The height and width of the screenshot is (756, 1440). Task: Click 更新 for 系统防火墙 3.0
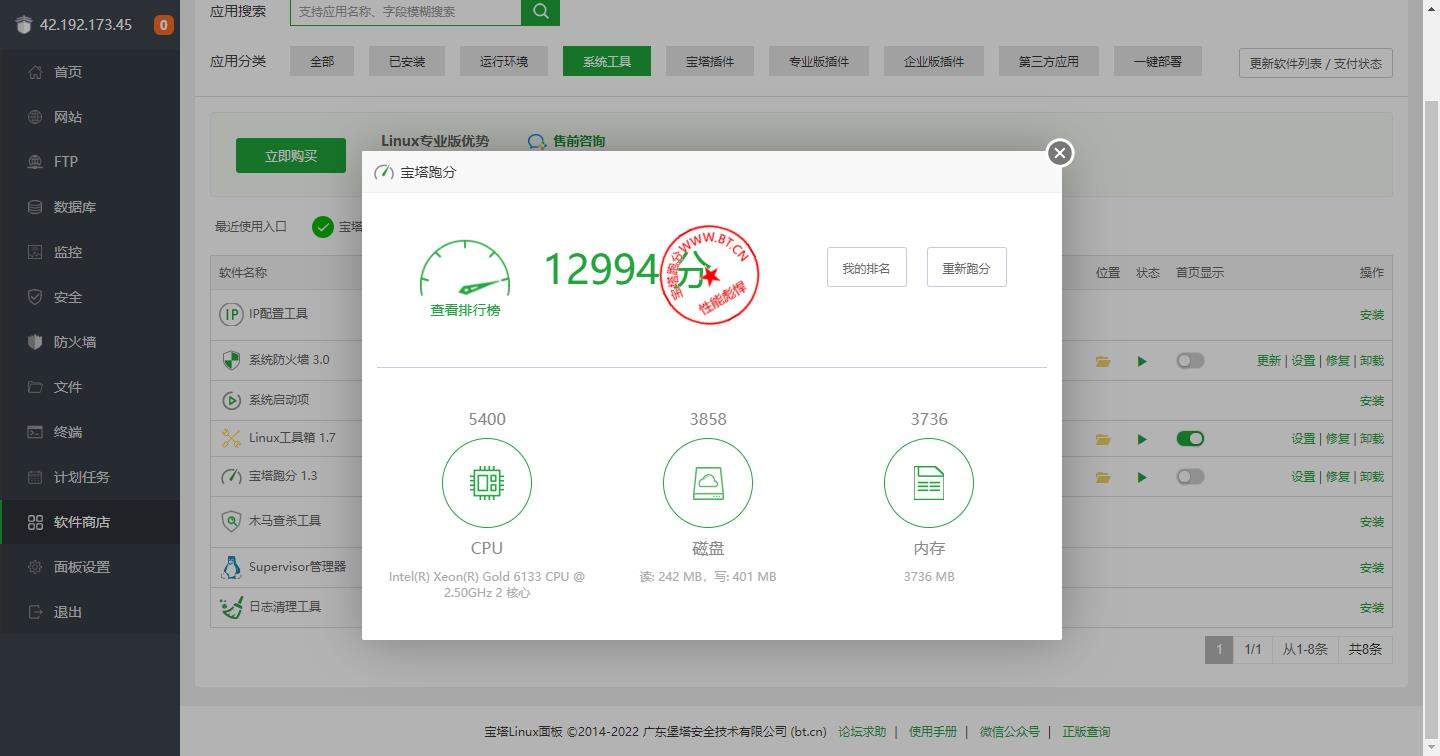1269,361
